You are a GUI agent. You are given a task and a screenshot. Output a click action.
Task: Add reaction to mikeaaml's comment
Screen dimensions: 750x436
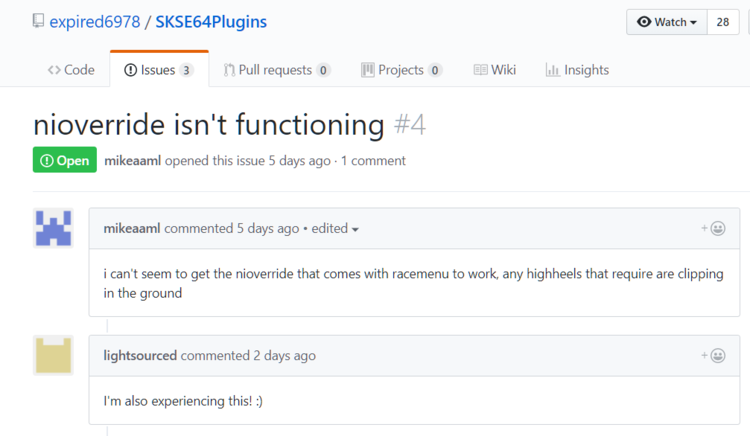pyautogui.click(x=713, y=229)
